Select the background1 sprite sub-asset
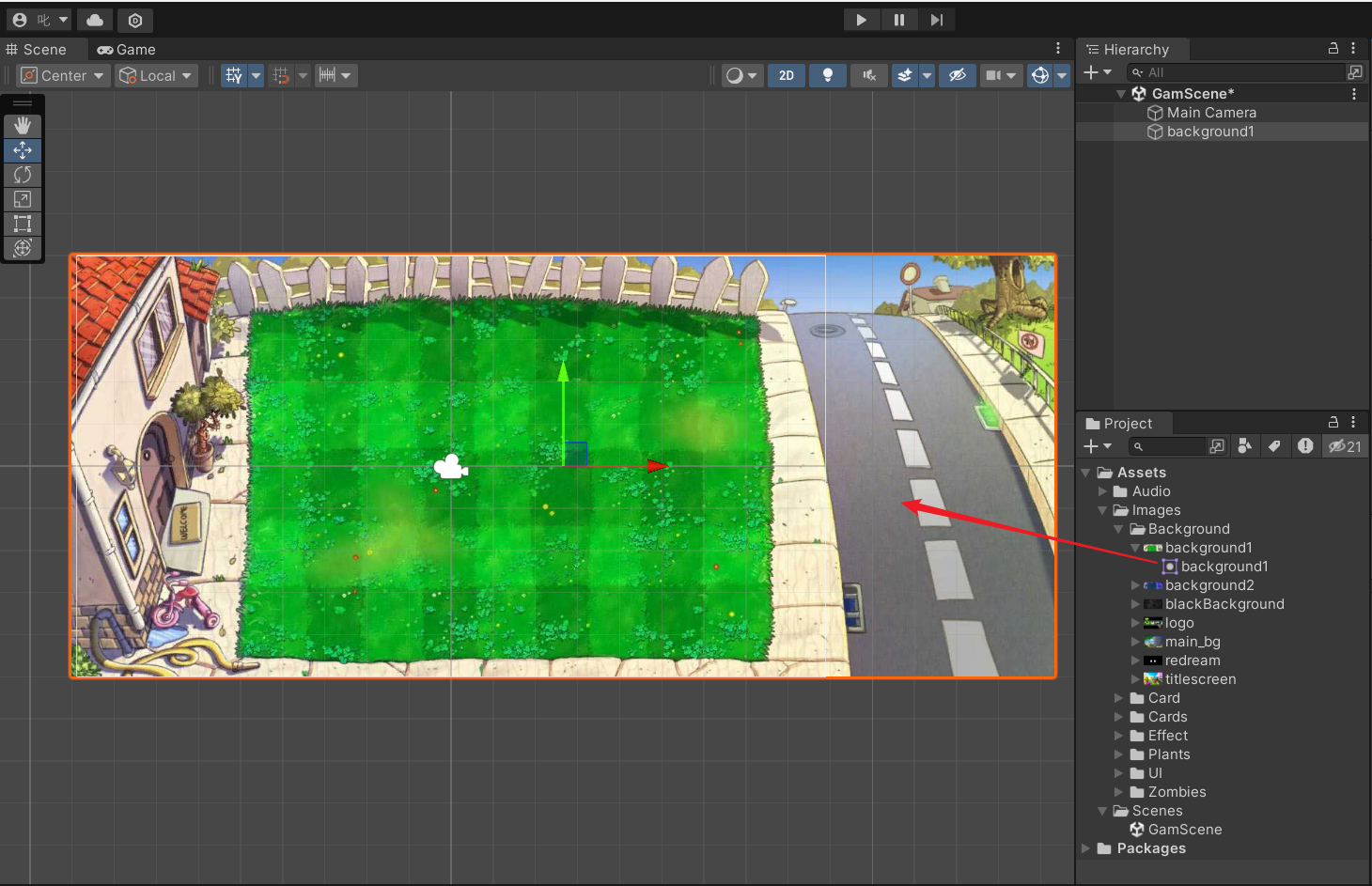 (x=1224, y=567)
